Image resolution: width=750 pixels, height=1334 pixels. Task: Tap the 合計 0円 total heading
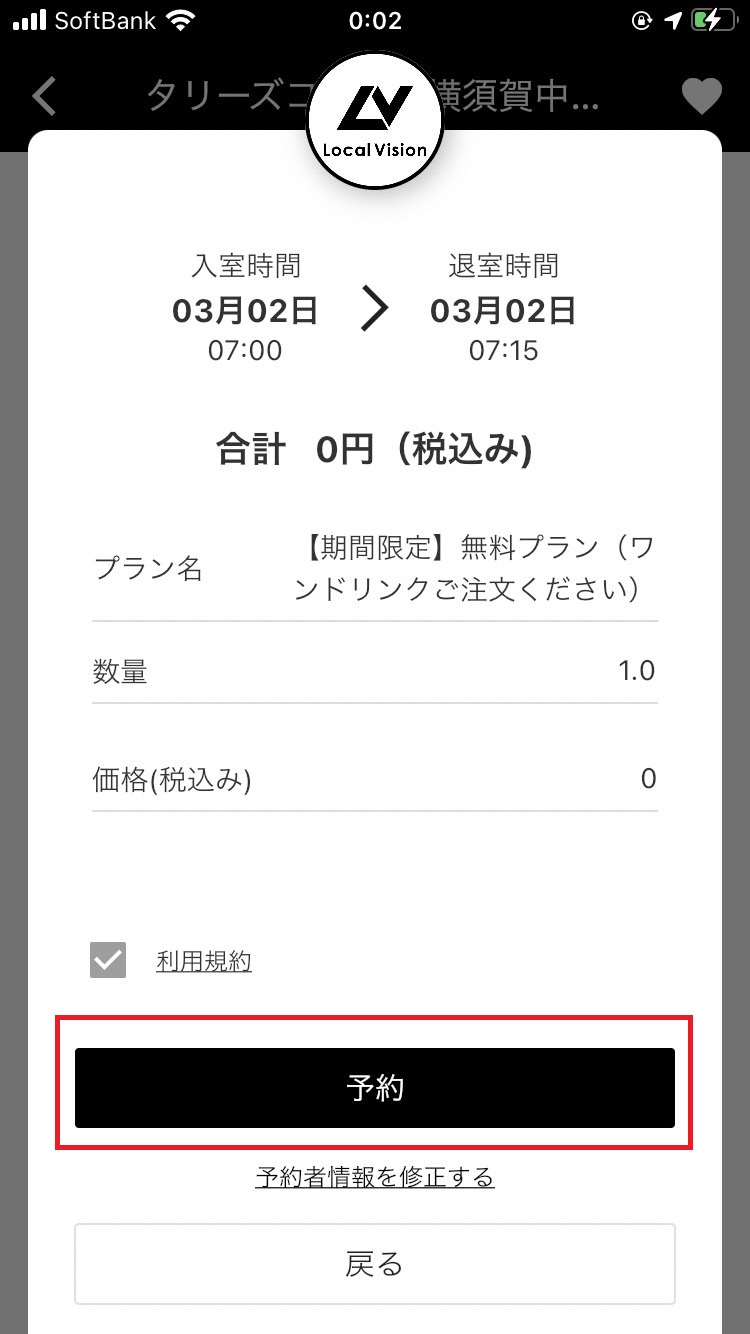375,451
